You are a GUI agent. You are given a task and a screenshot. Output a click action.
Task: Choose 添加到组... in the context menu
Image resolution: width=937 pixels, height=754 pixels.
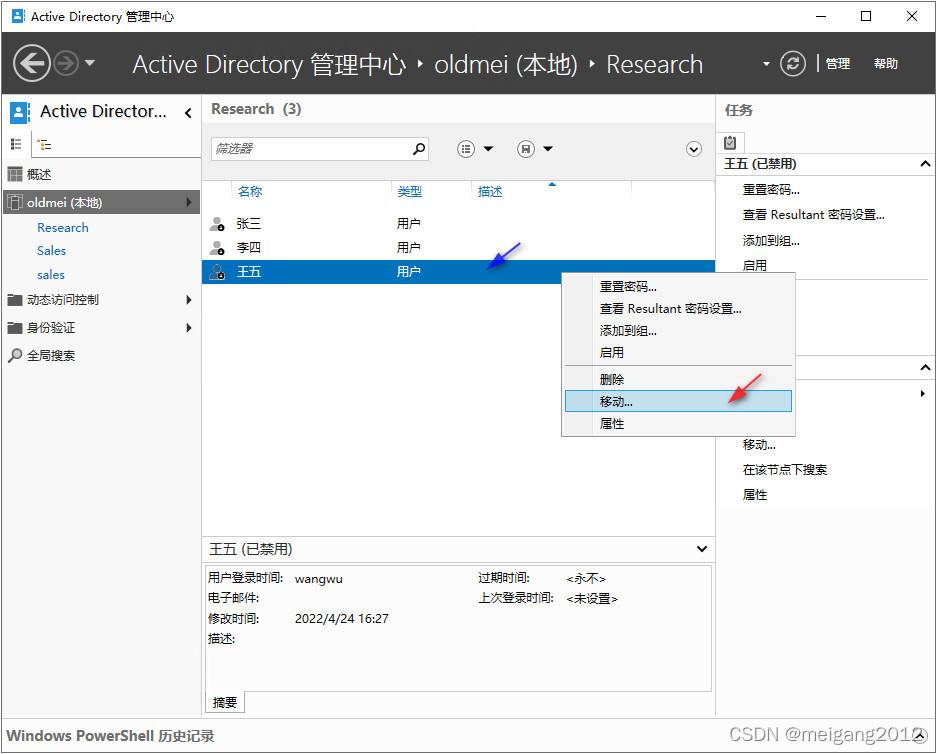tap(678, 331)
